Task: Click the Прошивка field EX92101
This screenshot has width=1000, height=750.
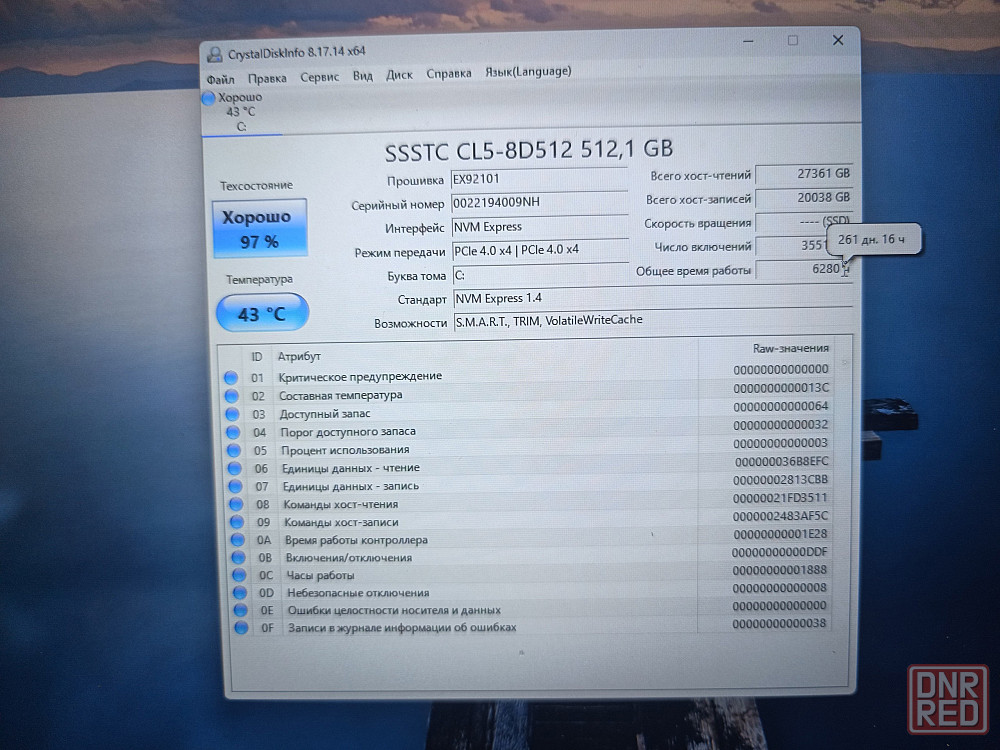Action: coord(539,179)
